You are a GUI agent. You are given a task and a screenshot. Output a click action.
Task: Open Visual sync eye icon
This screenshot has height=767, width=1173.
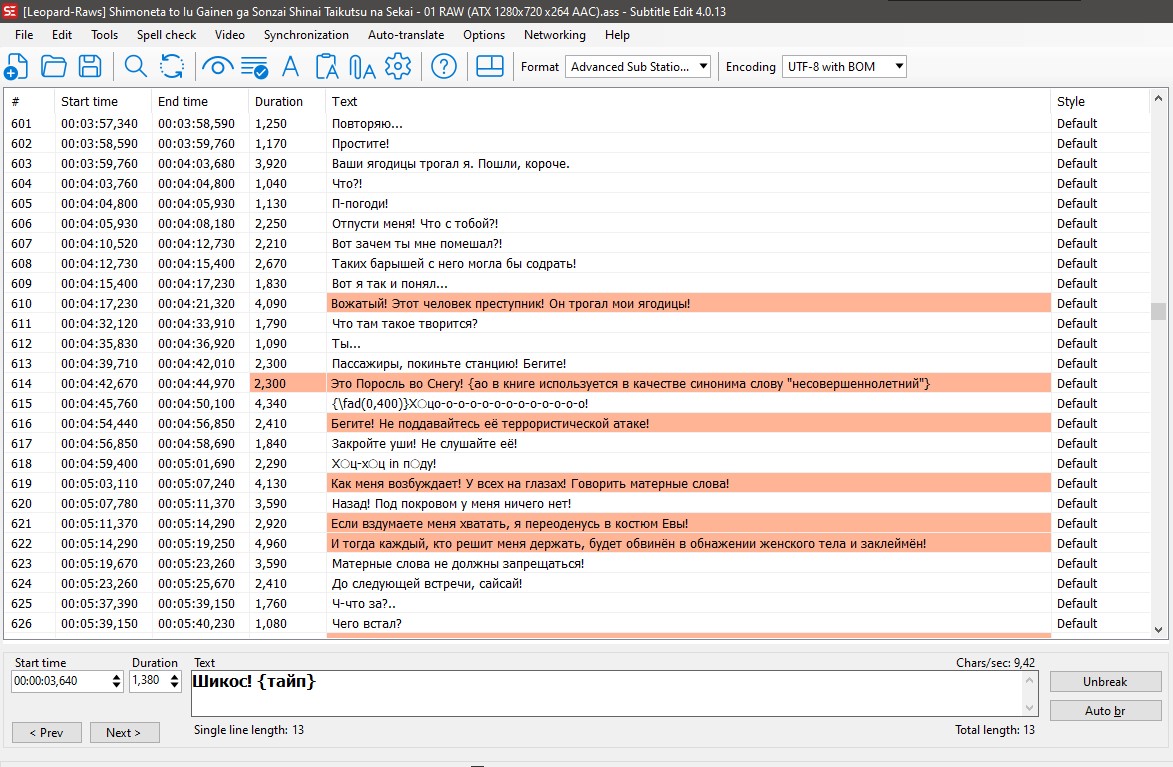(x=217, y=67)
